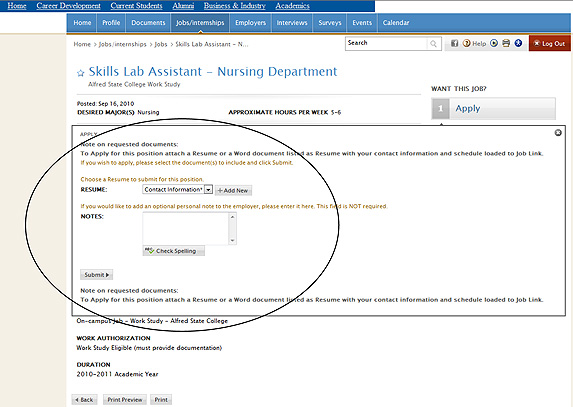This screenshot has width=573, height=407.
Task: Click the Log Out button
Action: [x=550, y=43]
